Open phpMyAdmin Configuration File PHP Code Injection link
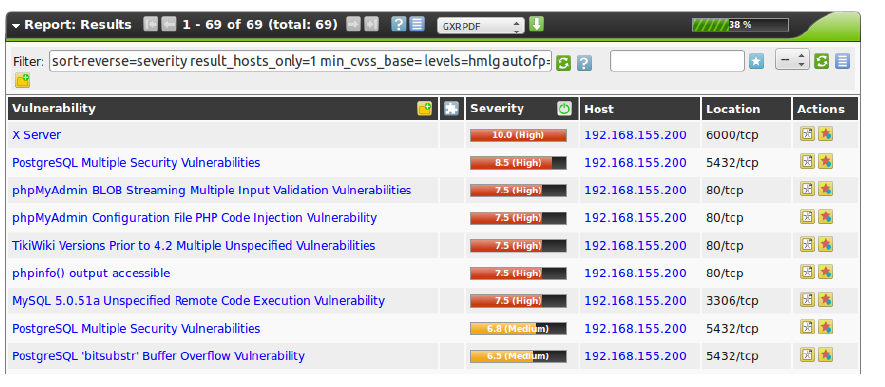The width and height of the screenshot is (885, 387). click(195, 218)
